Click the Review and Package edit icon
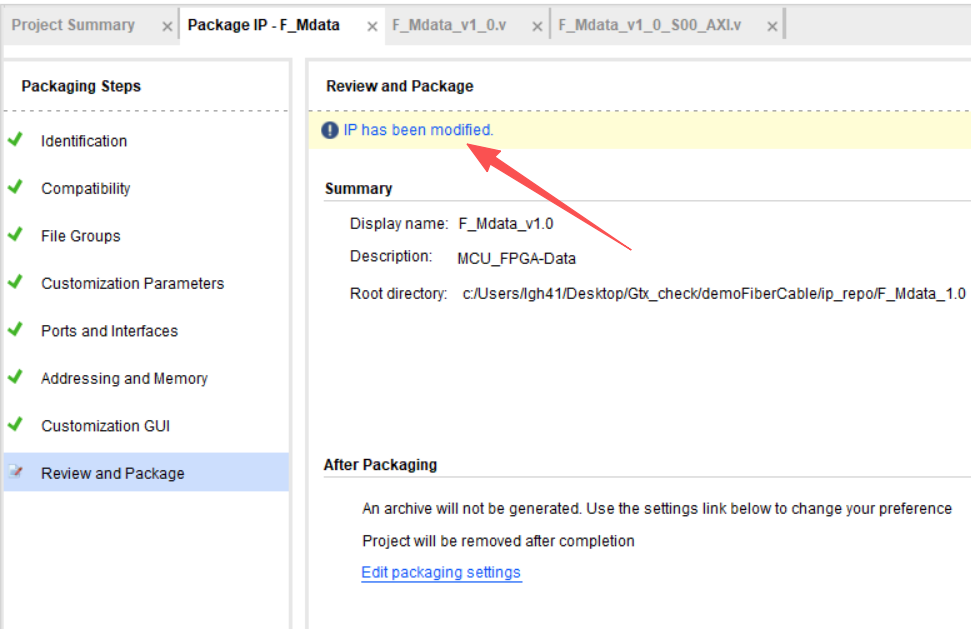This screenshot has width=971, height=629. pyautogui.click(x=15, y=472)
